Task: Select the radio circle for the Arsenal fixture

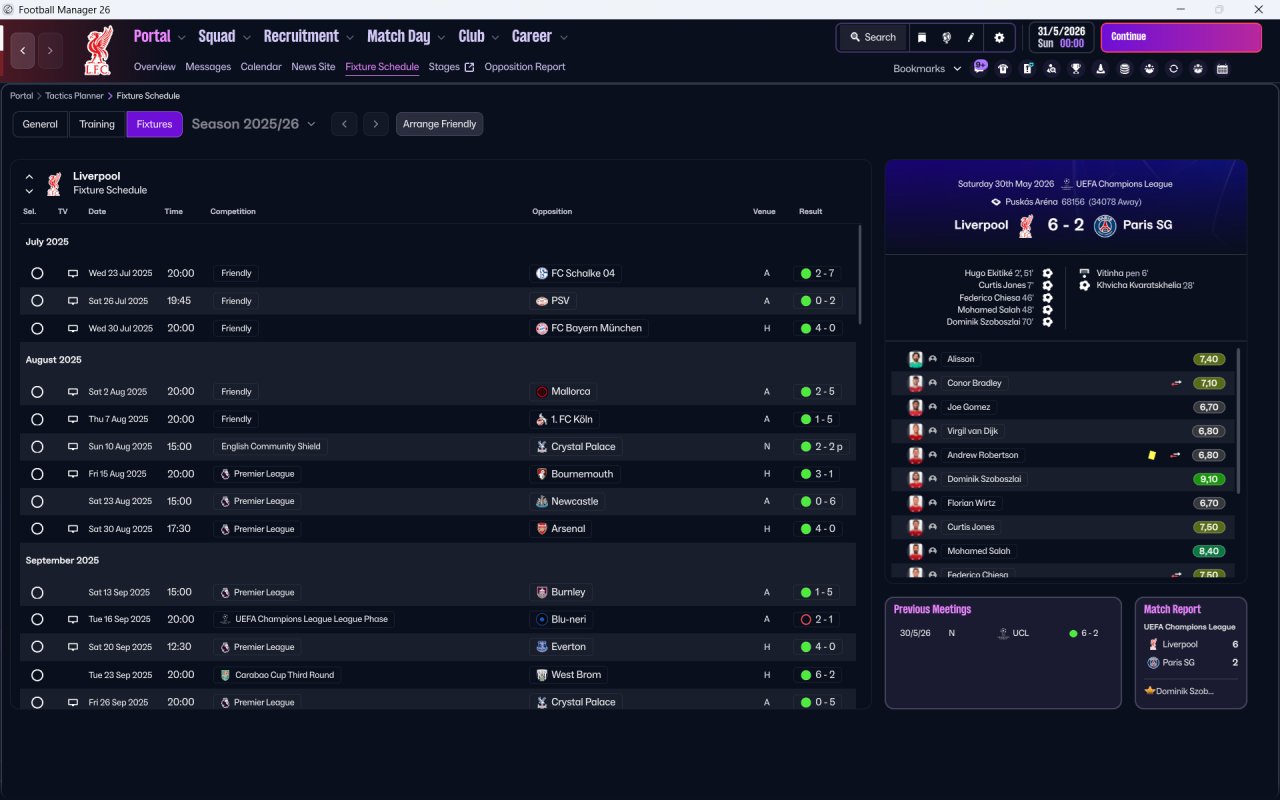Action: (37, 529)
